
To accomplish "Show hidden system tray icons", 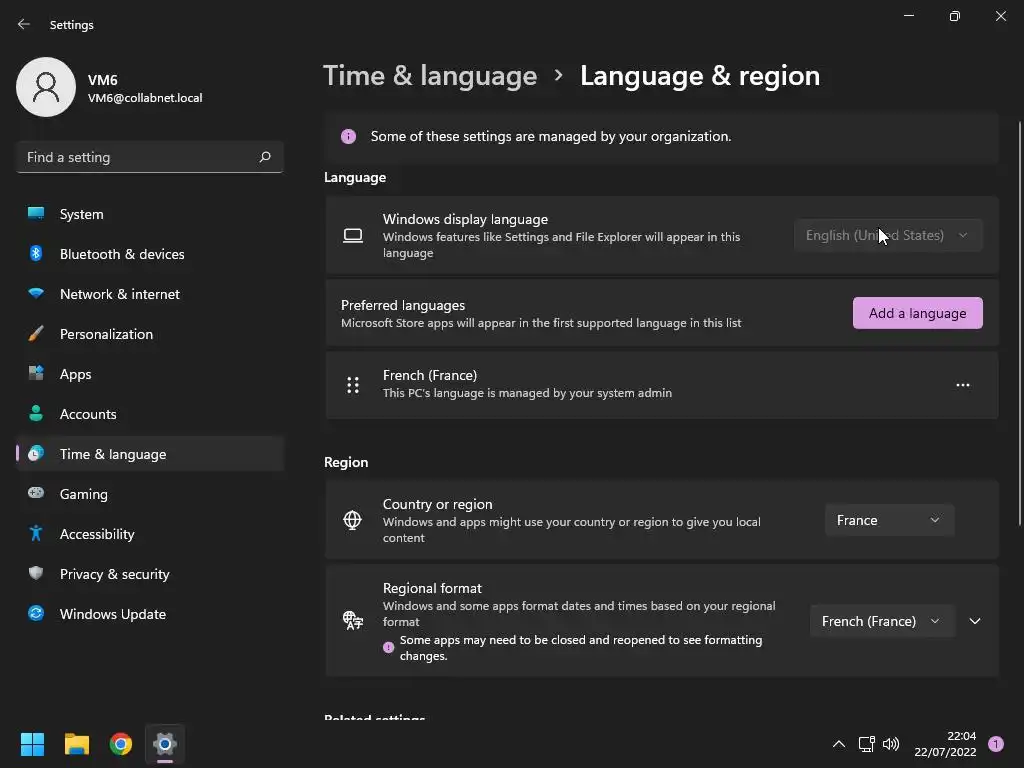I will pos(839,744).
